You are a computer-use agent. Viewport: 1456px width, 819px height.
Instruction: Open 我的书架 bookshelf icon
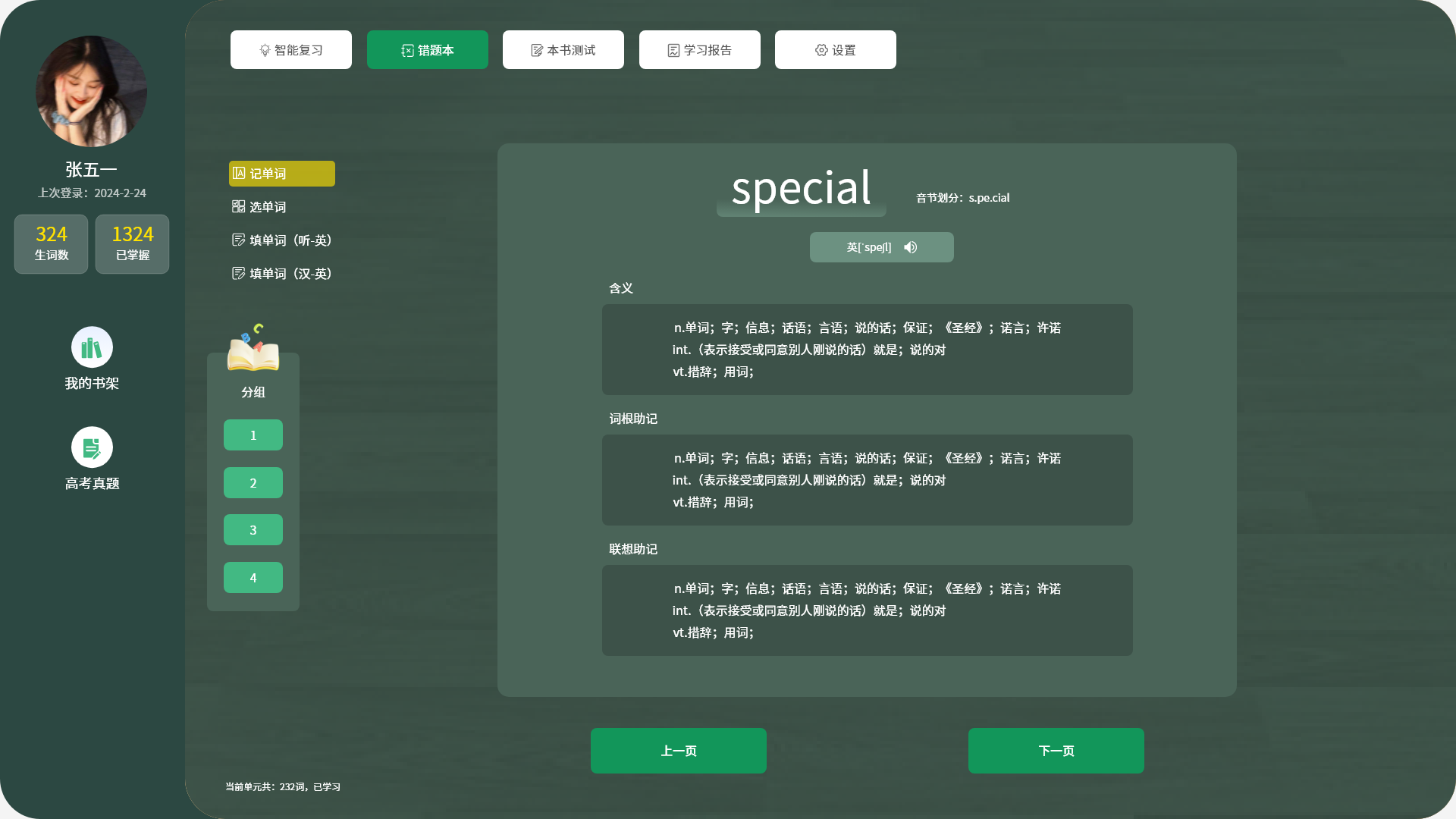tap(92, 347)
